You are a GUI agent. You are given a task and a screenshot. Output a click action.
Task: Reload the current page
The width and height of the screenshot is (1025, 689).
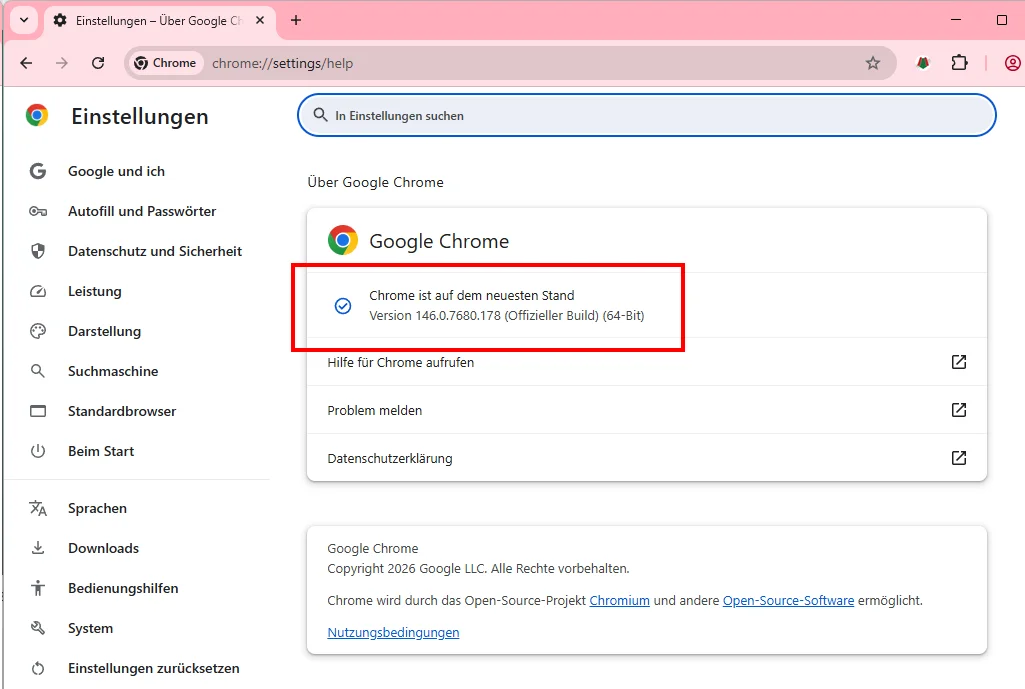[x=98, y=63]
